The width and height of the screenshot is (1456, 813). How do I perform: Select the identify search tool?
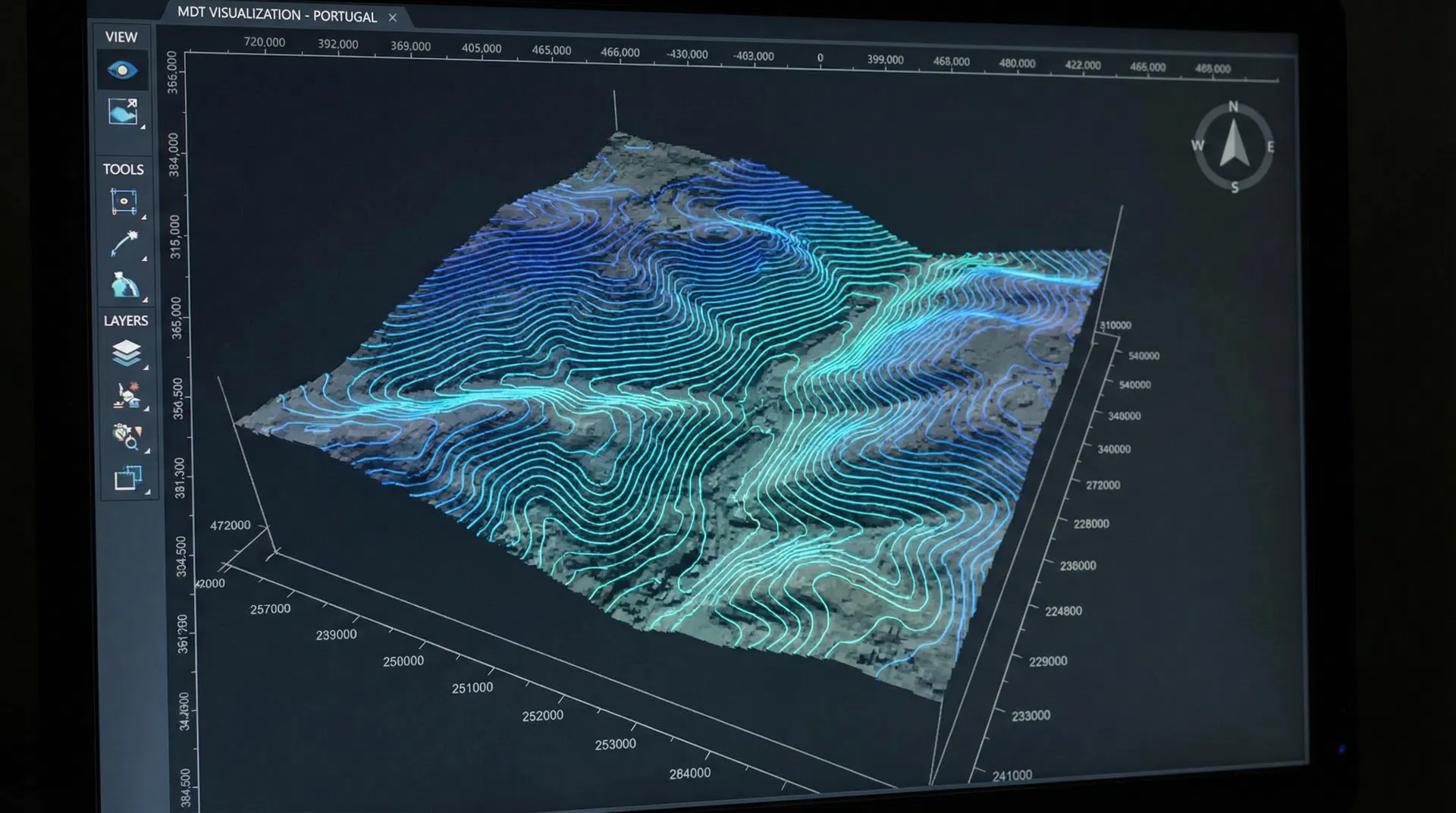click(127, 436)
